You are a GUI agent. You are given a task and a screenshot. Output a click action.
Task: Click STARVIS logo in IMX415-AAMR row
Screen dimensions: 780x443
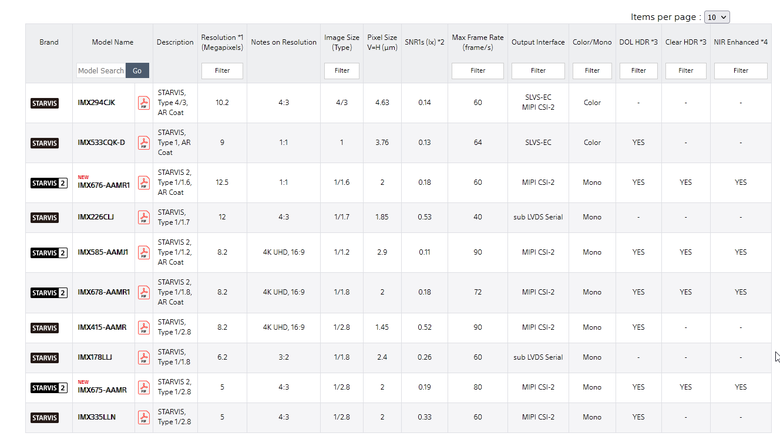click(45, 328)
